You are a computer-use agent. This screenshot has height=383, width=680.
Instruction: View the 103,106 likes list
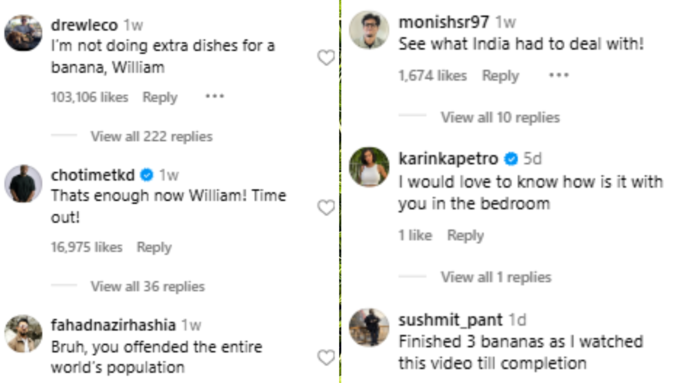[x=89, y=97]
